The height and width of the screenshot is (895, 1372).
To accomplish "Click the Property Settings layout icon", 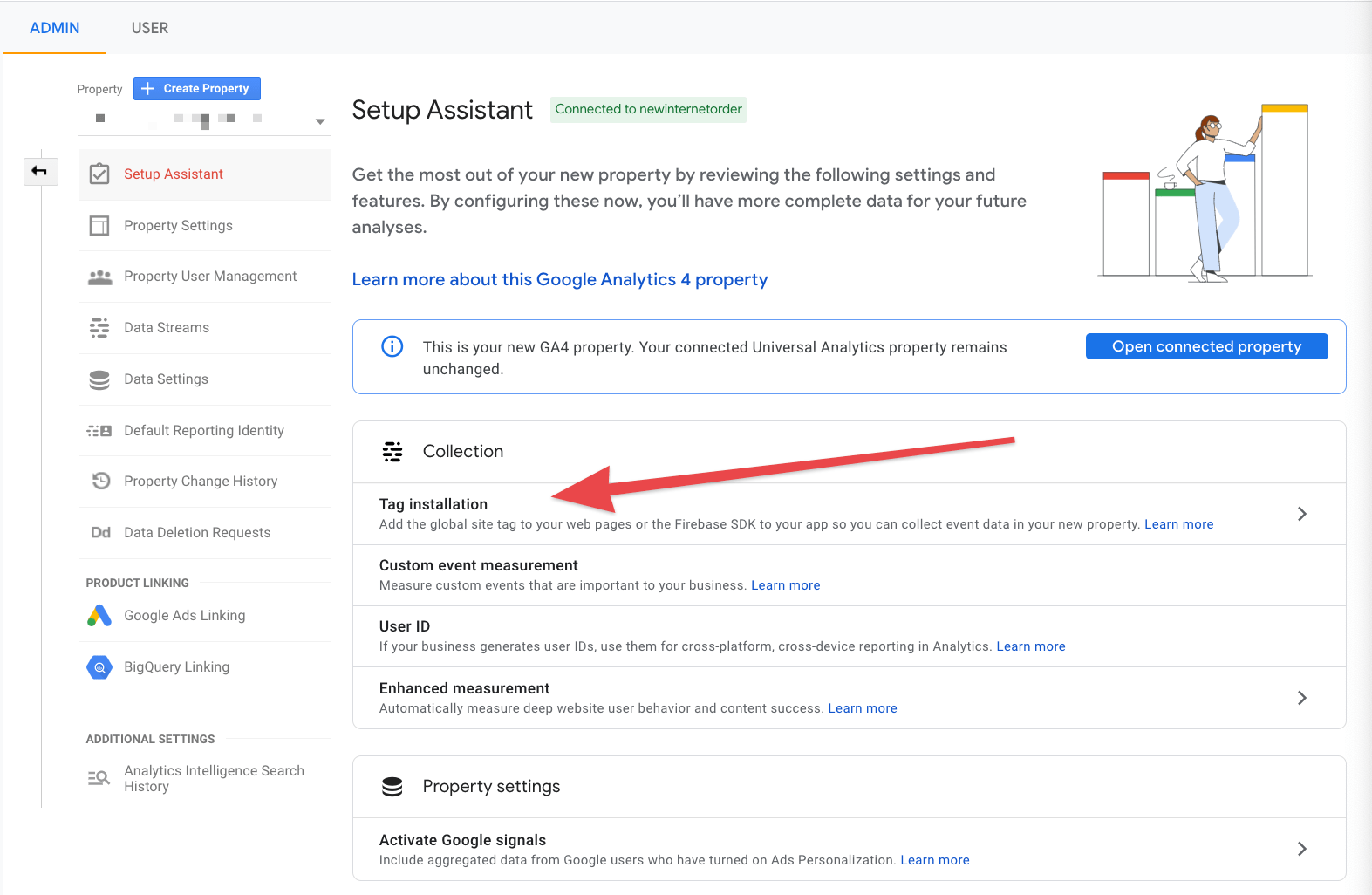I will (x=99, y=226).
